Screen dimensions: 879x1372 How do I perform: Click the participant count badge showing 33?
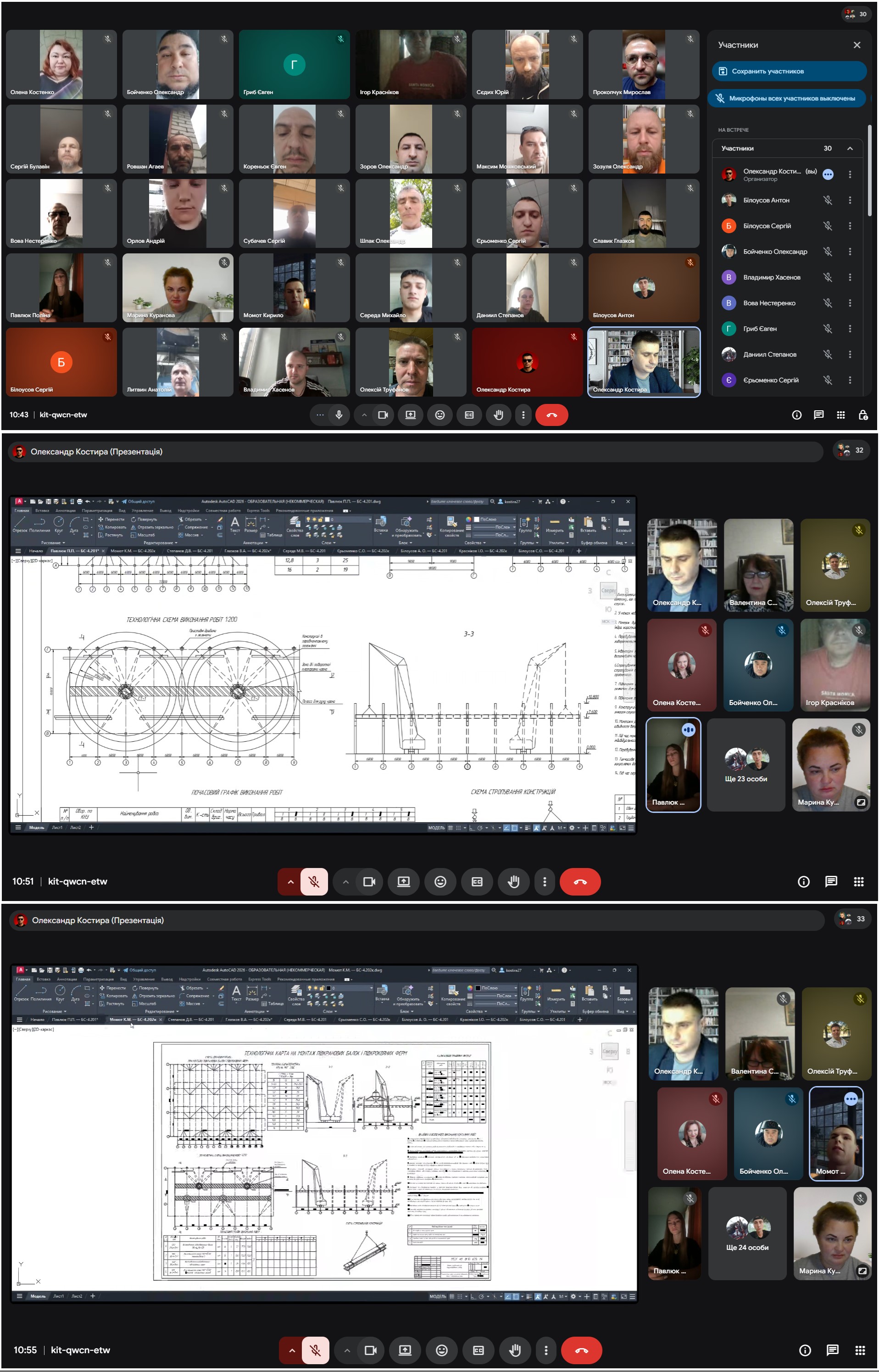point(853,919)
